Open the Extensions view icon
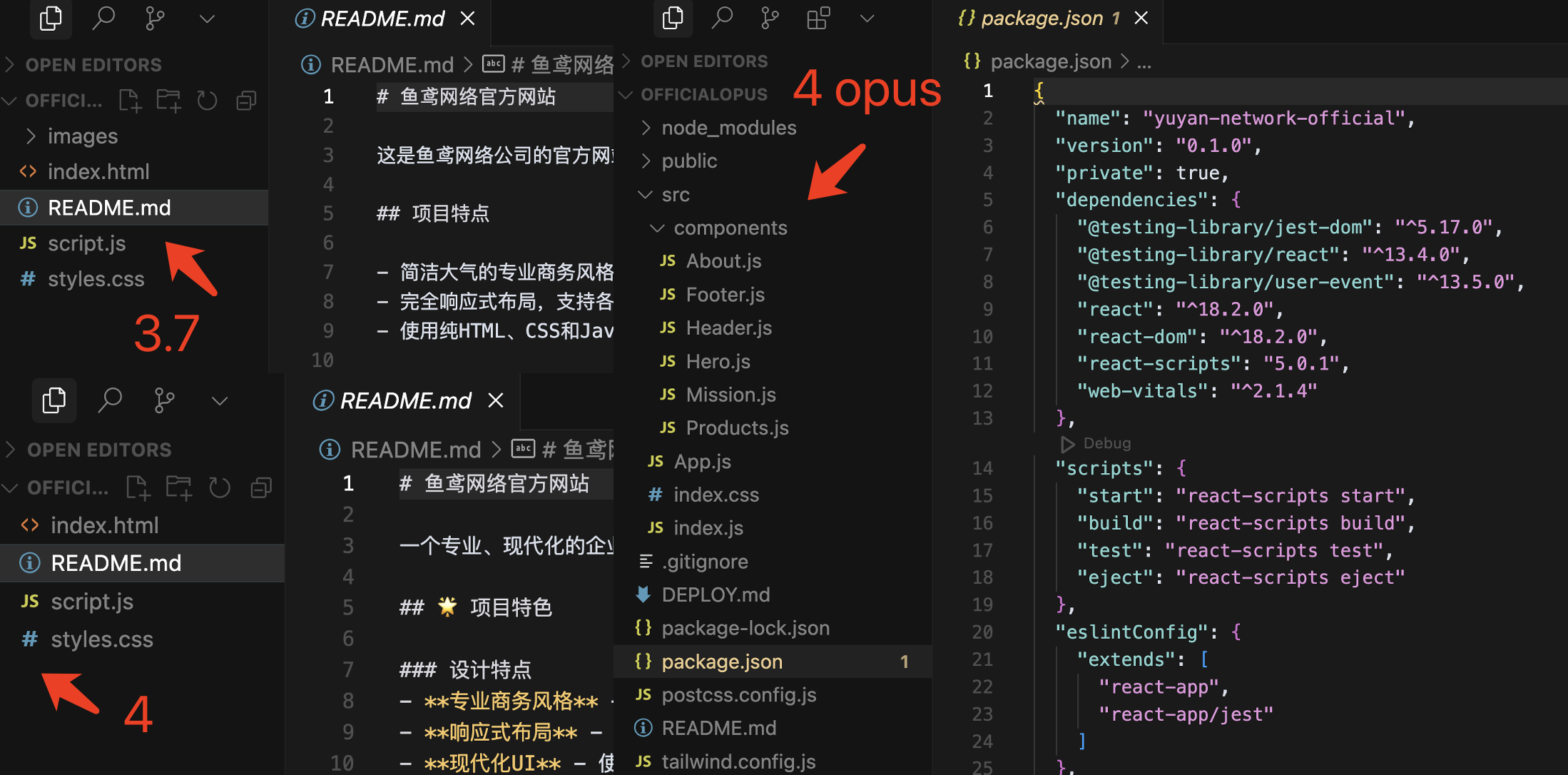 tap(818, 18)
